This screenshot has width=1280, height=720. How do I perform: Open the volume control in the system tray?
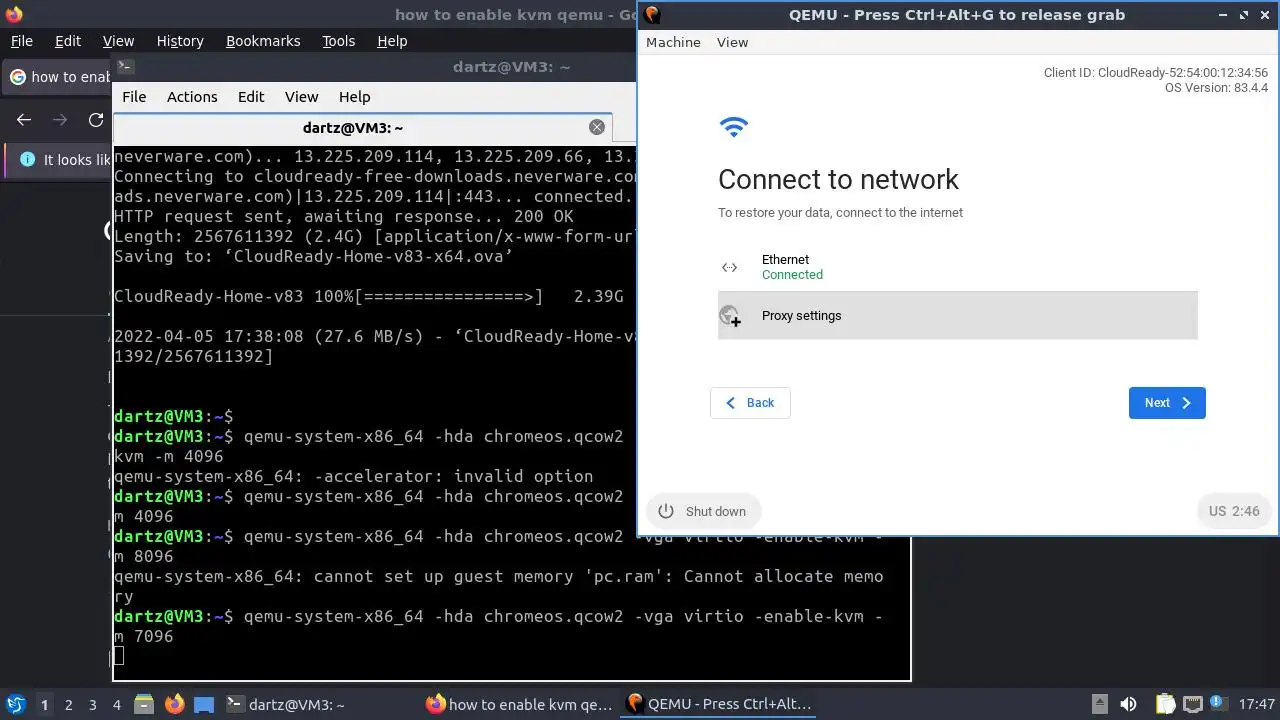coord(1128,704)
